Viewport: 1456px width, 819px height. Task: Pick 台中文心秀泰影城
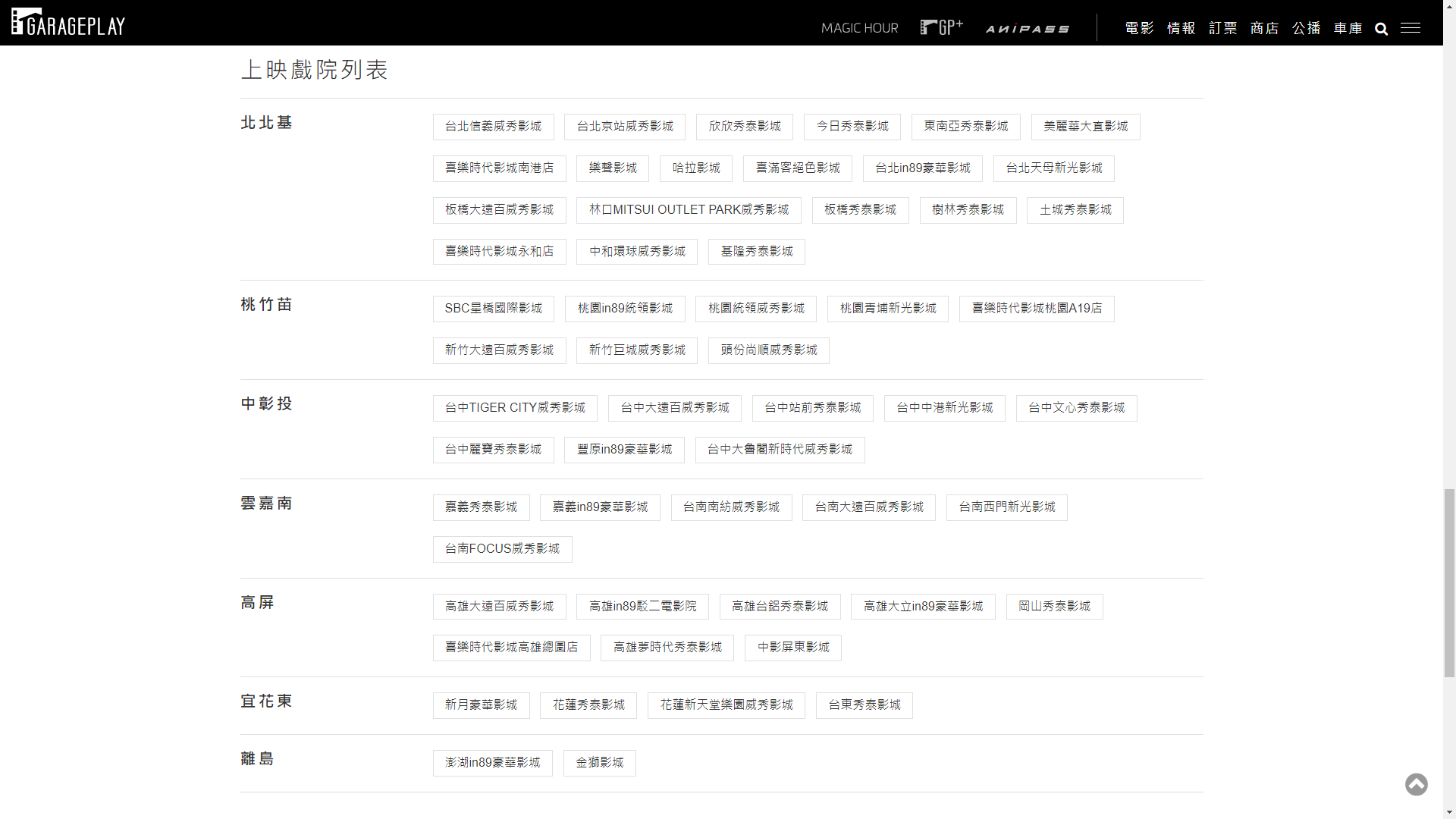tap(1077, 408)
